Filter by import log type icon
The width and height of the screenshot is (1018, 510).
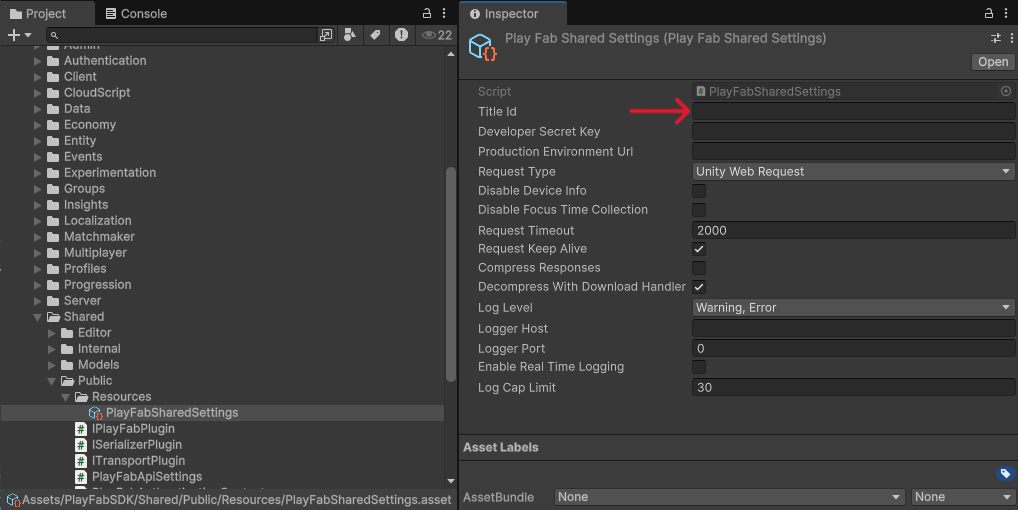[x=401, y=35]
